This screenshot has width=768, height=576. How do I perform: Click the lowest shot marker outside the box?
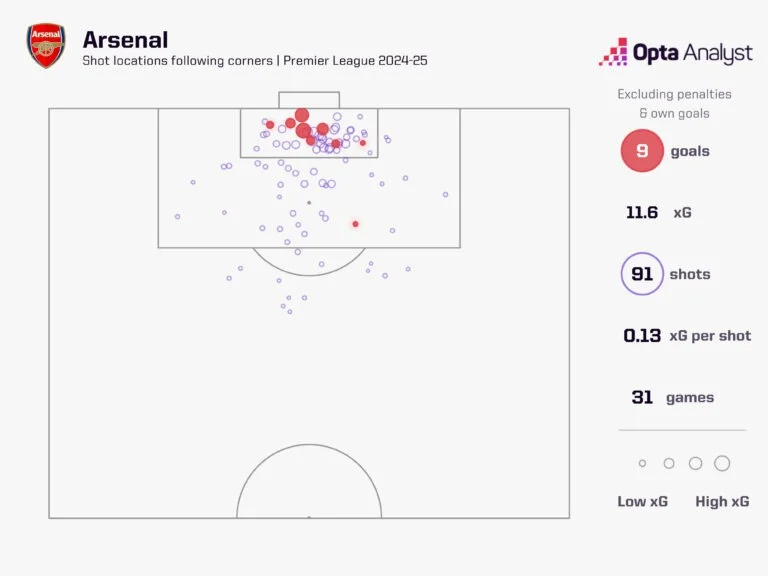pyautogui.click(x=290, y=312)
